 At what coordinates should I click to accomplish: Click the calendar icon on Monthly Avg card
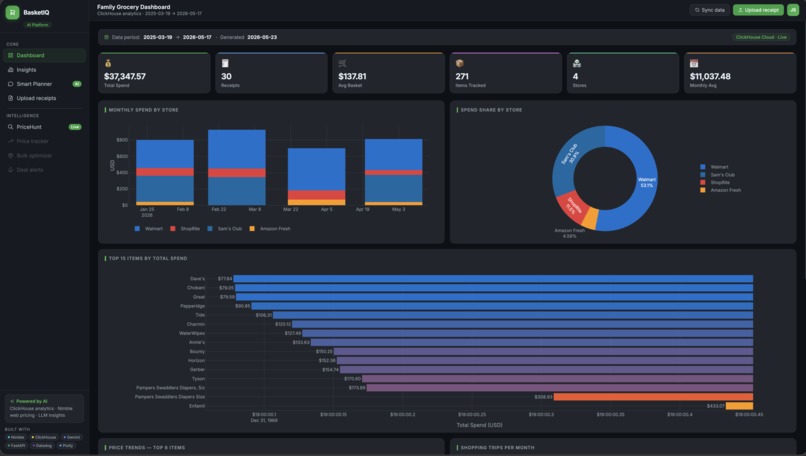(694, 63)
